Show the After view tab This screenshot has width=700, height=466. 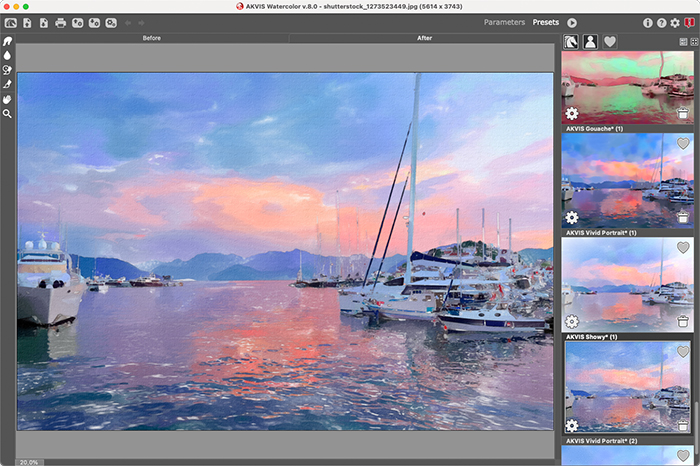[x=424, y=38]
